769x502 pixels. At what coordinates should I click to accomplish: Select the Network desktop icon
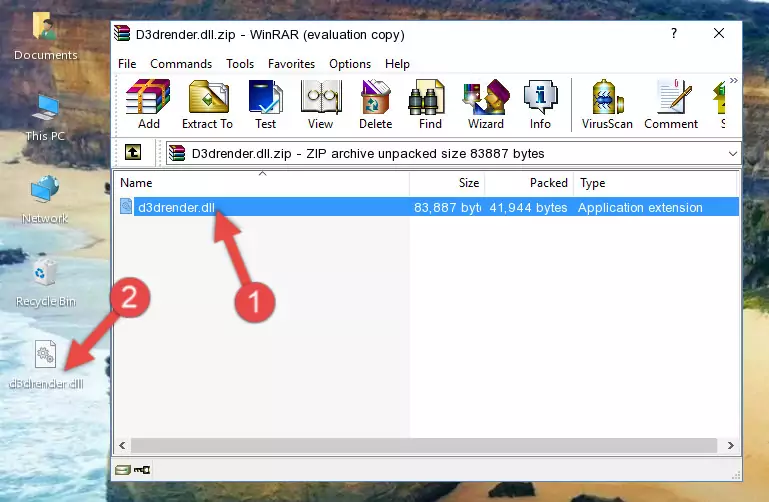(x=45, y=200)
